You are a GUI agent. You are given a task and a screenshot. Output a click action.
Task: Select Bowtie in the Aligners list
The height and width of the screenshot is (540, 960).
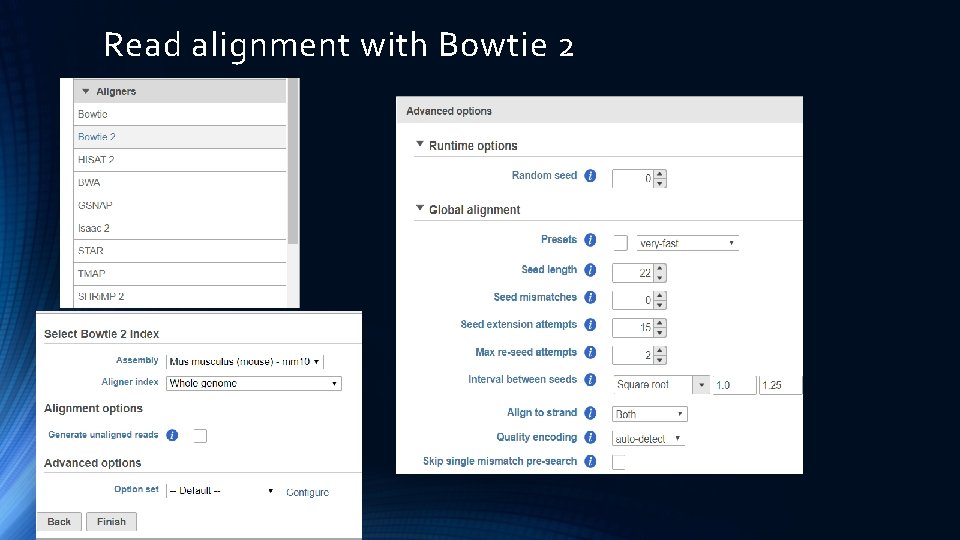pyautogui.click(x=180, y=114)
